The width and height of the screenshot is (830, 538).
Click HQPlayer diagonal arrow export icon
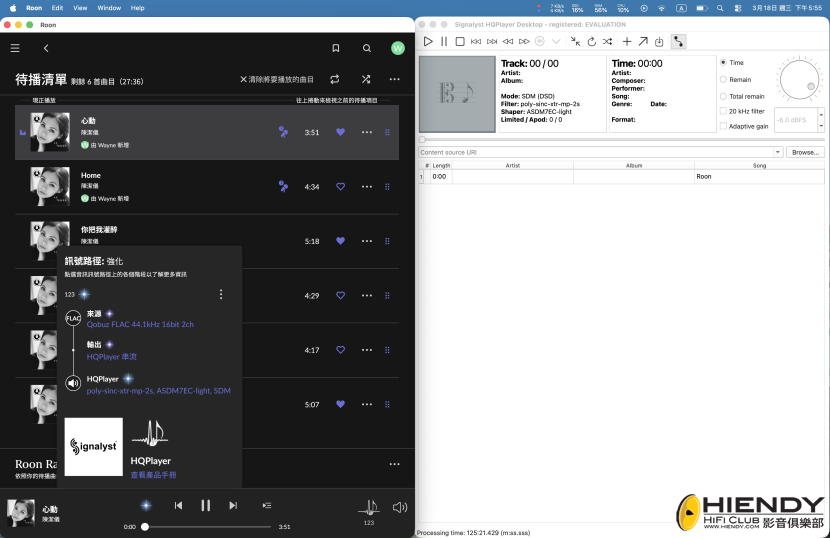(x=643, y=41)
